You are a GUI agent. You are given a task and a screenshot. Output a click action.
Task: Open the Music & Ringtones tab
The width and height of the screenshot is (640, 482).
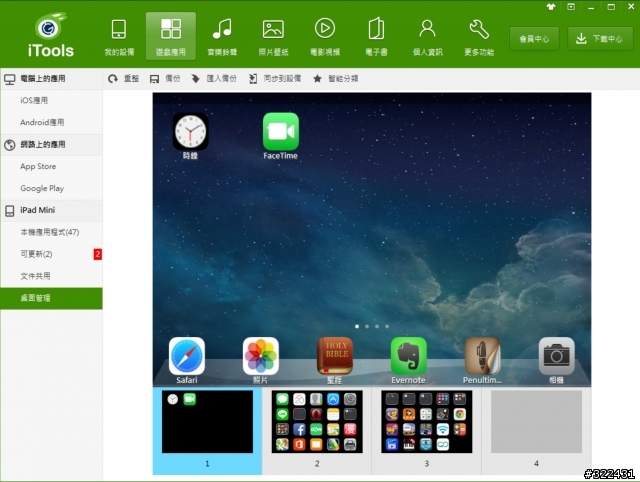click(222, 36)
